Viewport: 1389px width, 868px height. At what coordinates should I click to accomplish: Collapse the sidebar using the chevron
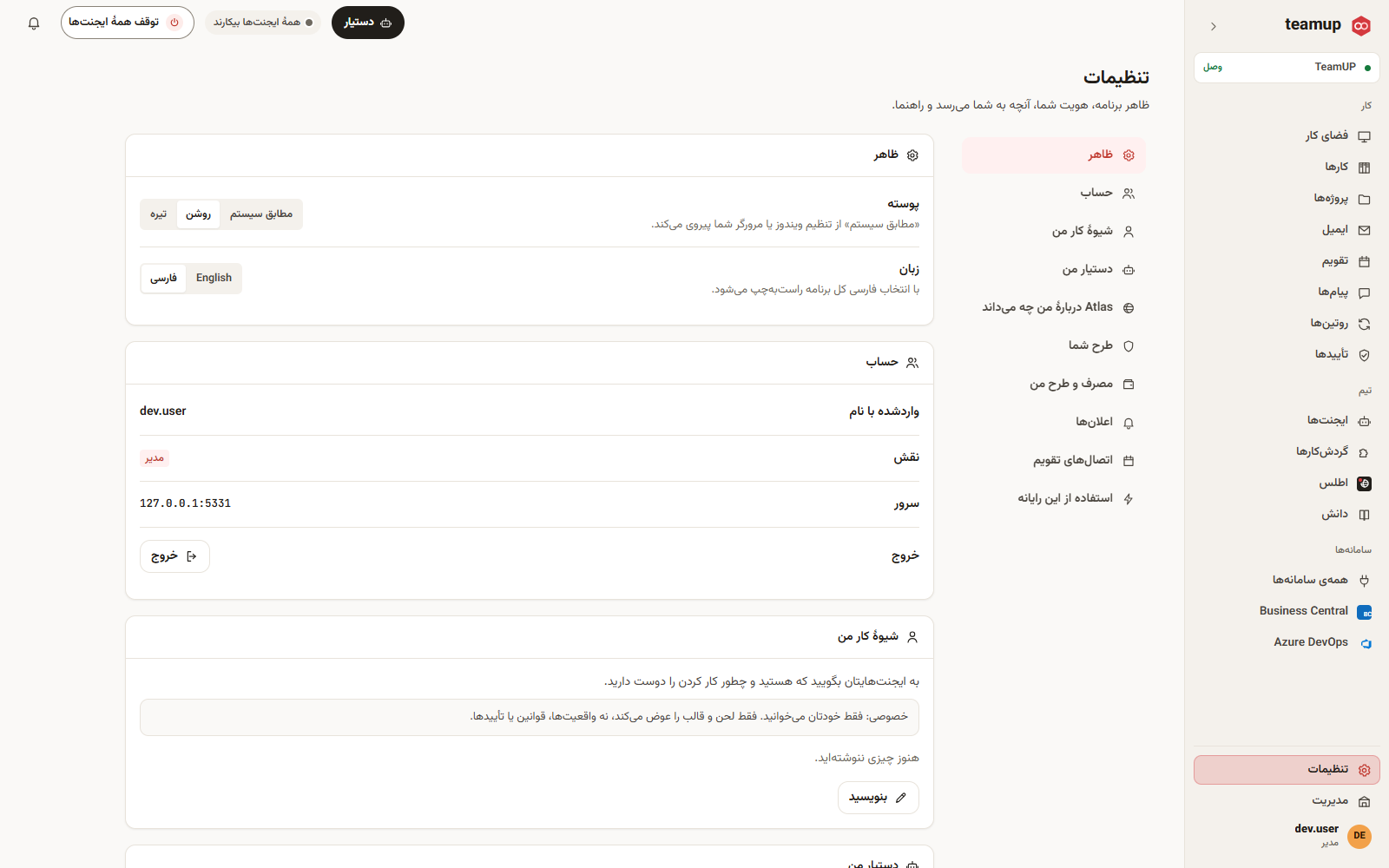pyautogui.click(x=1214, y=26)
